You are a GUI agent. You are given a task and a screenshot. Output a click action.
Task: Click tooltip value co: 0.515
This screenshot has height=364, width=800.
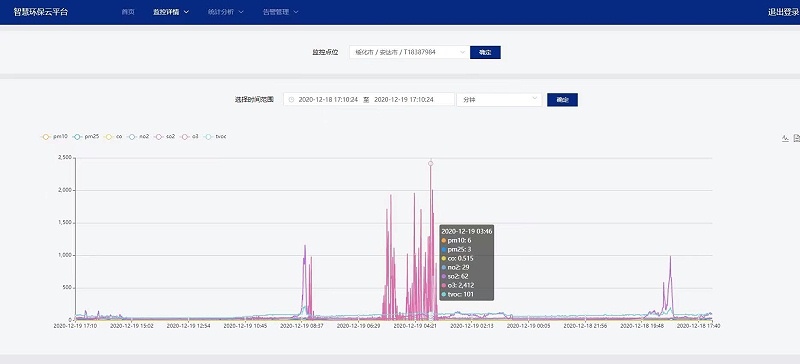[x=458, y=258]
